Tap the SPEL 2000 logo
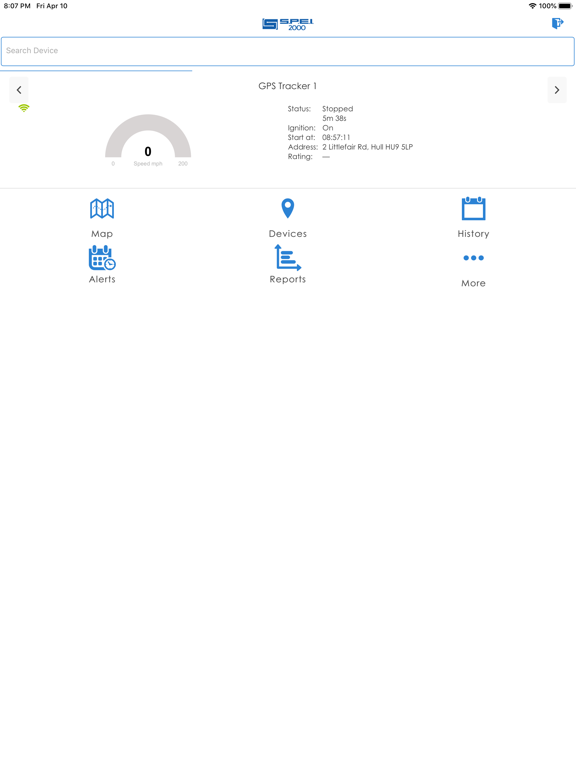Viewport: 576px width, 768px height. point(288,24)
